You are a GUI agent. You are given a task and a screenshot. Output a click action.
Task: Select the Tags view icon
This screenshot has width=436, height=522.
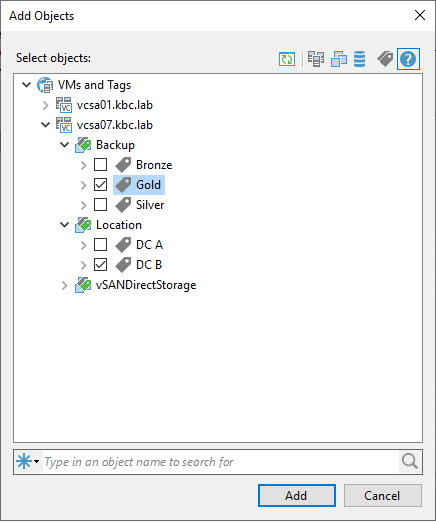tap(385, 59)
